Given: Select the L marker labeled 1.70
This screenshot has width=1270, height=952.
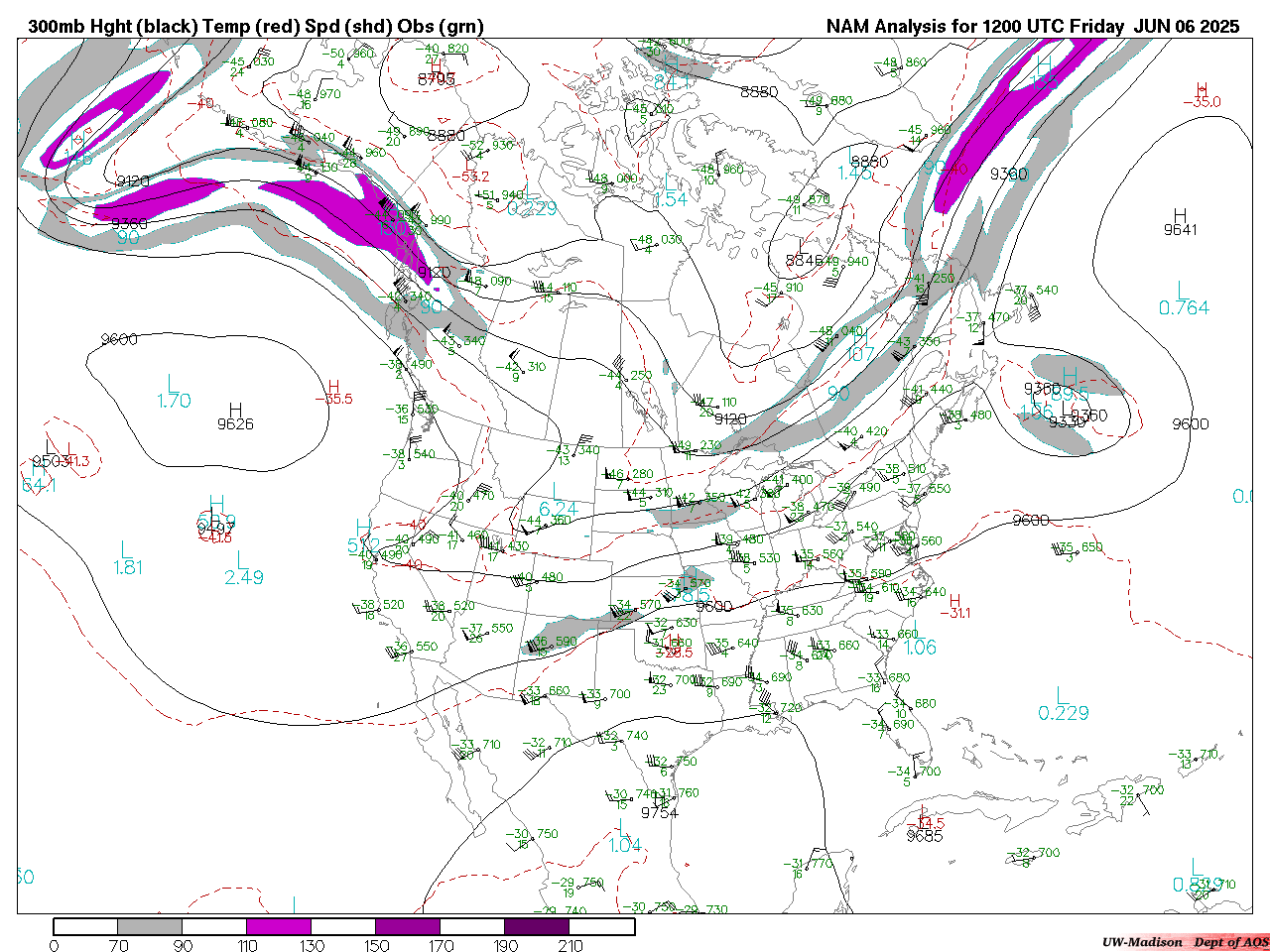Looking at the screenshot, I should coord(173,384).
